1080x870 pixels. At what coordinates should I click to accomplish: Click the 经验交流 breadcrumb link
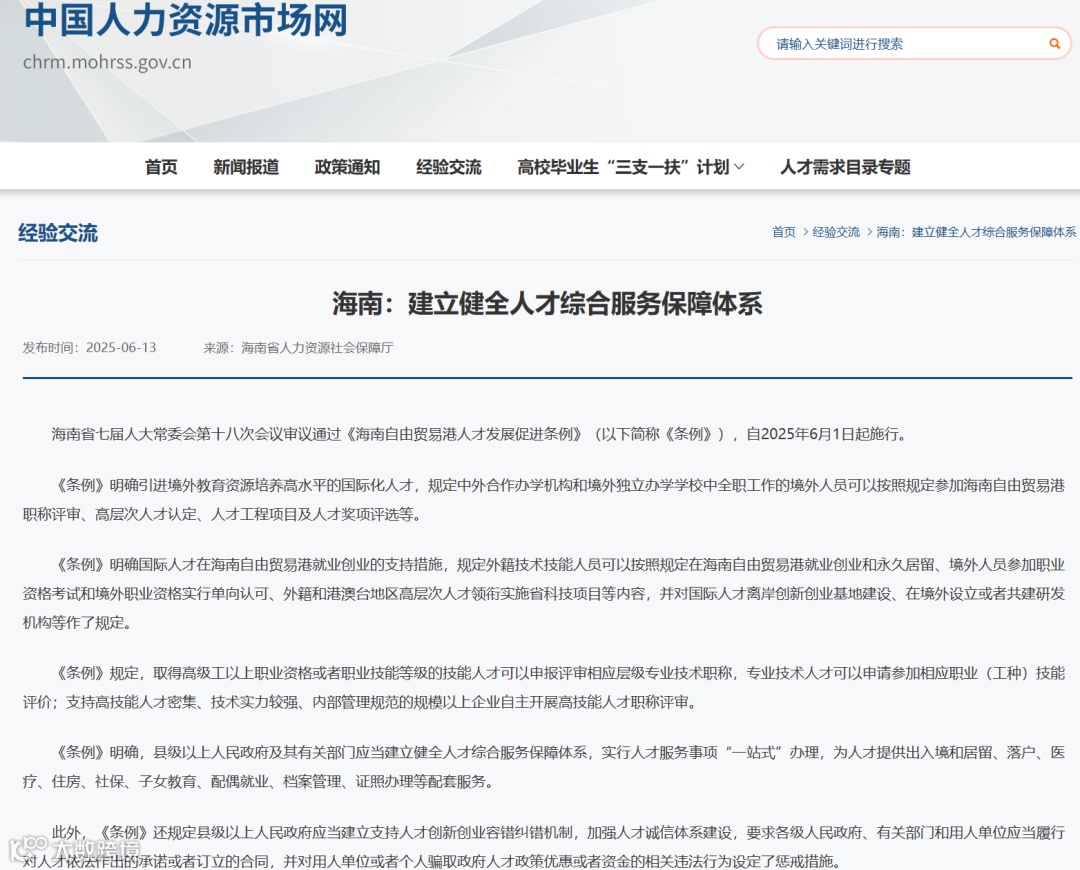836,232
